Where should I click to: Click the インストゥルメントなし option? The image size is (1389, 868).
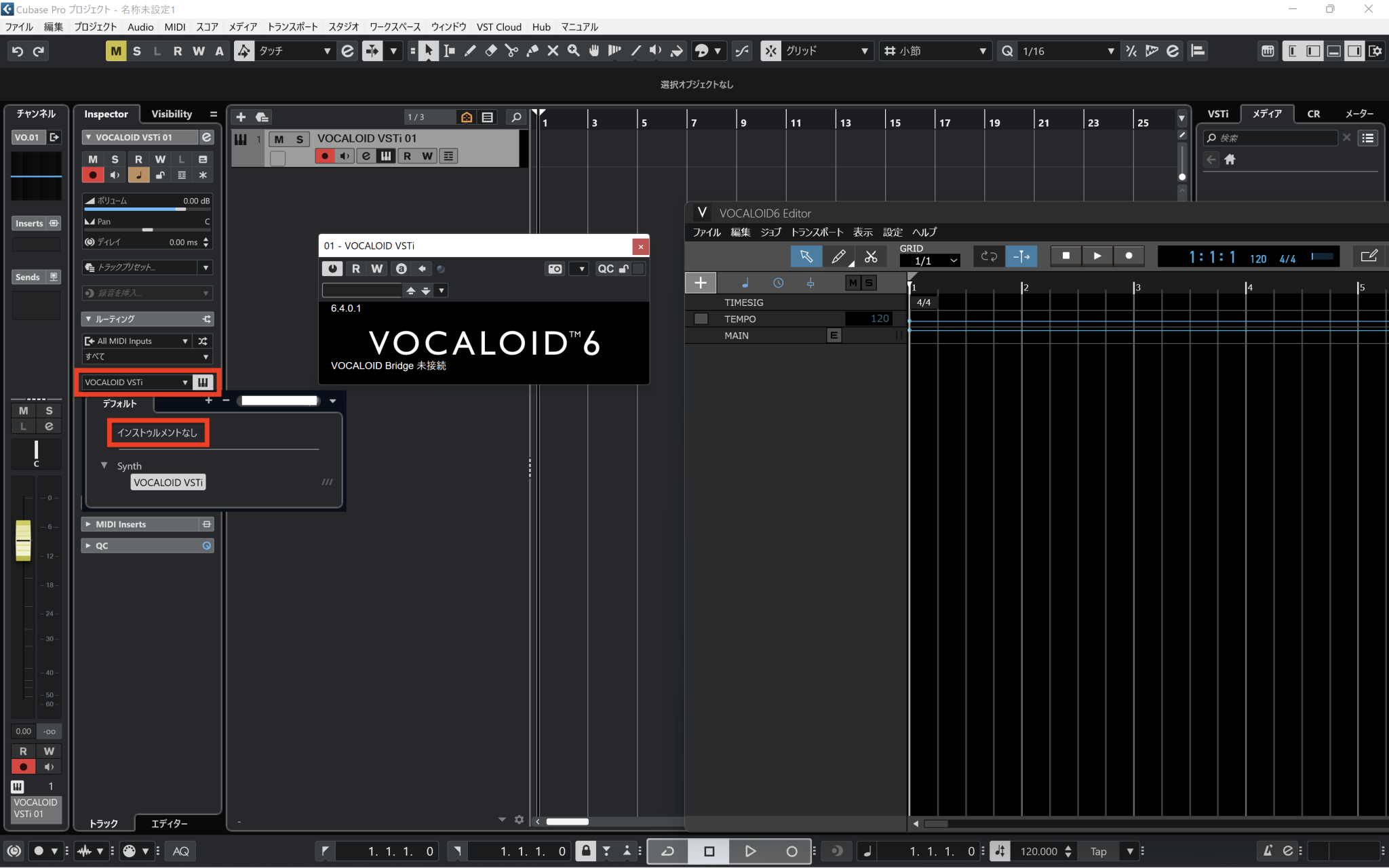[x=158, y=432]
